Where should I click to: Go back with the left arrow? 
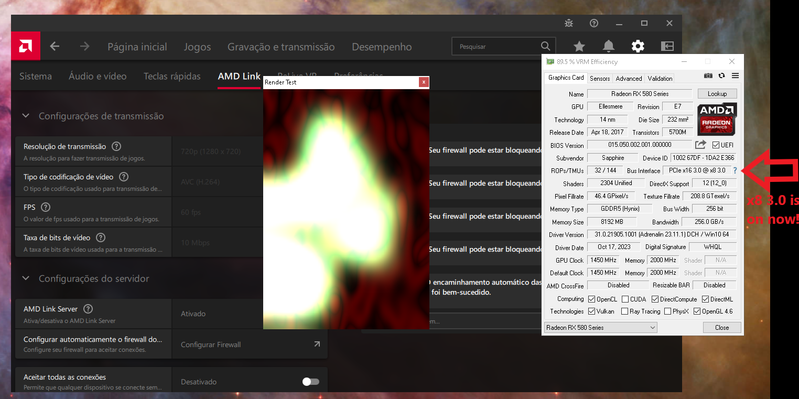click(x=55, y=46)
